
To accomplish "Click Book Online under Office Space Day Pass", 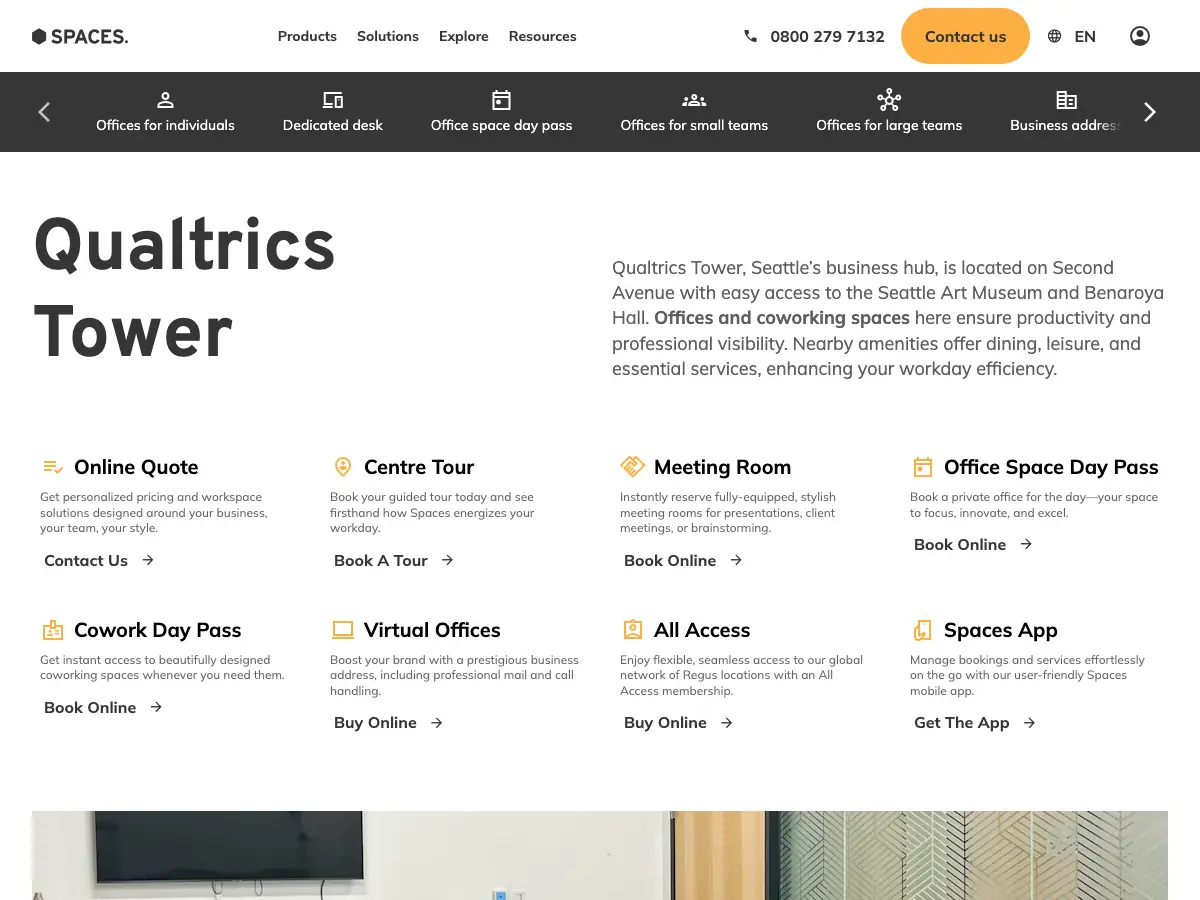I will click(x=960, y=544).
